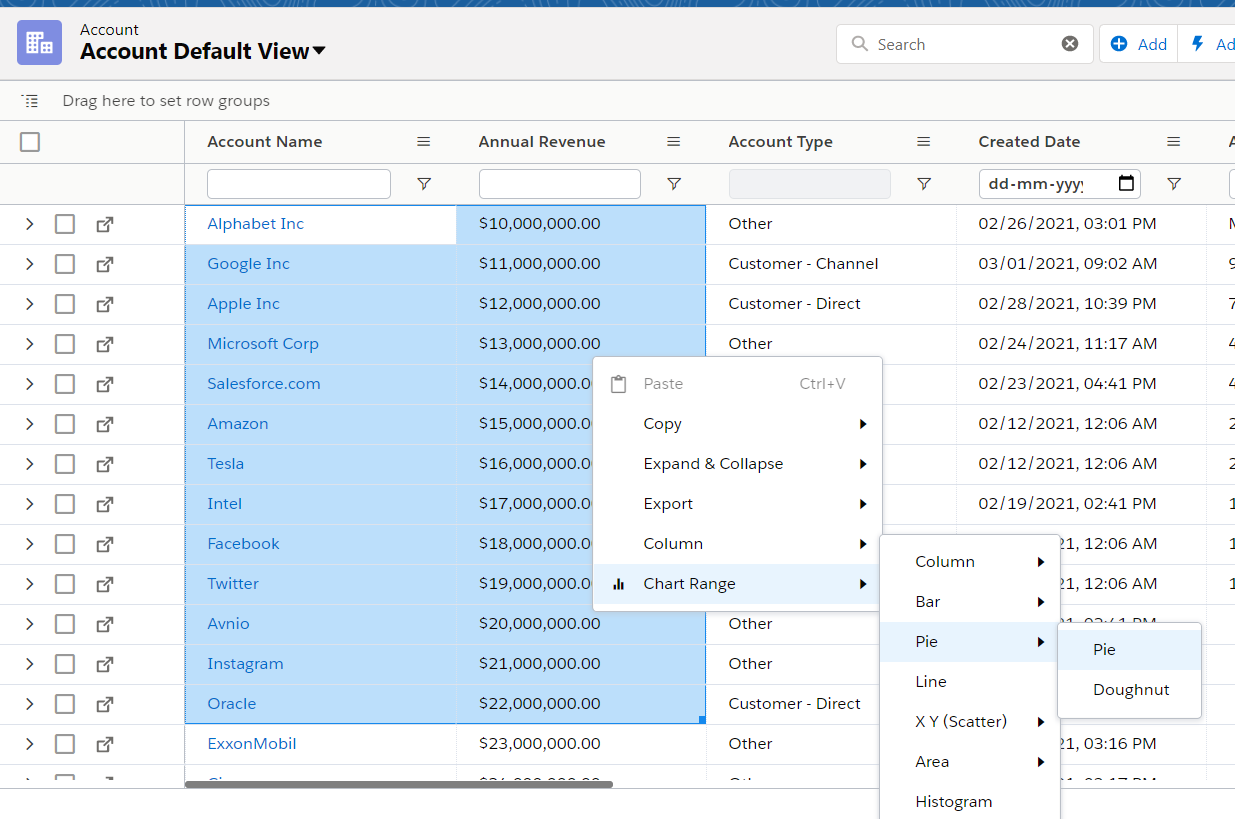Check the Google Inc row checkbox
1235x819 pixels.
tap(65, 264)
